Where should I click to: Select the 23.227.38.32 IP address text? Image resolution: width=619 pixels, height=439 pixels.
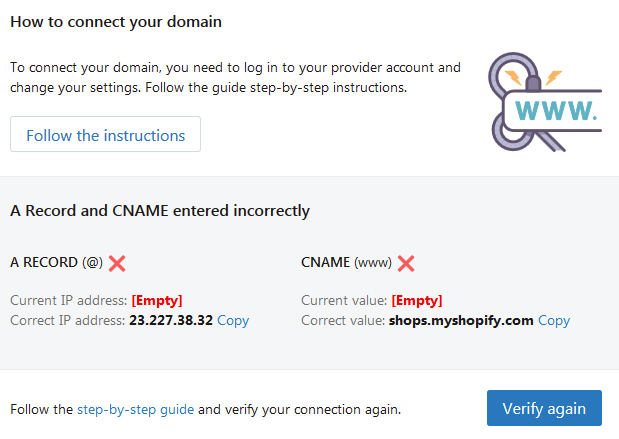point(171,320)
